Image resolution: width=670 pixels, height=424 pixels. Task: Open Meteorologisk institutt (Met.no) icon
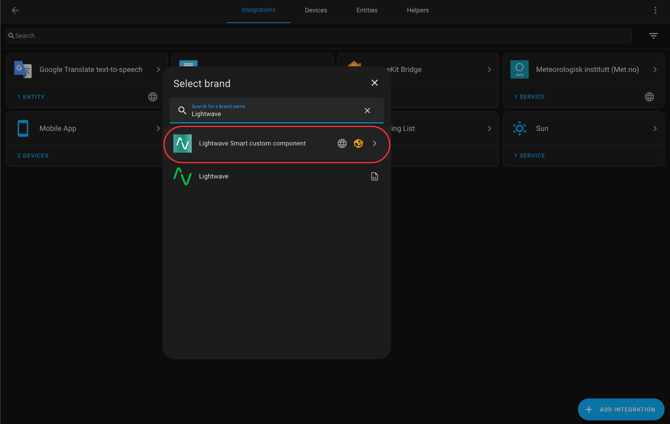click(520, 69)
